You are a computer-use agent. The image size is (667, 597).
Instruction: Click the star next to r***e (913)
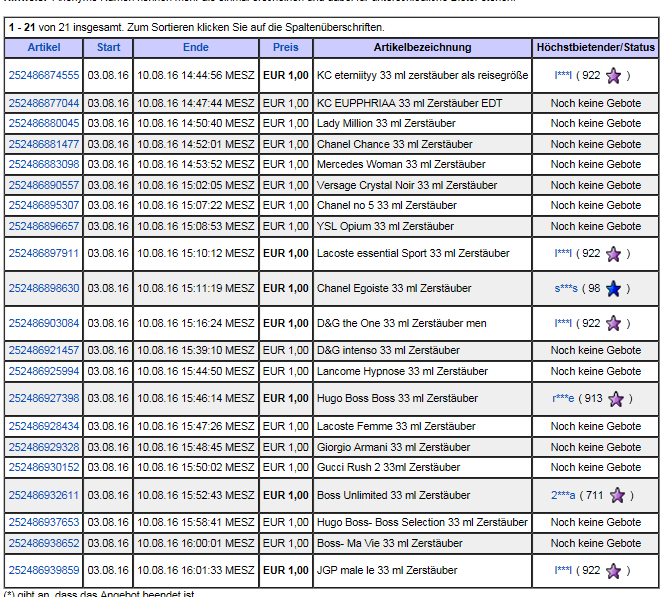click(616, 399)
